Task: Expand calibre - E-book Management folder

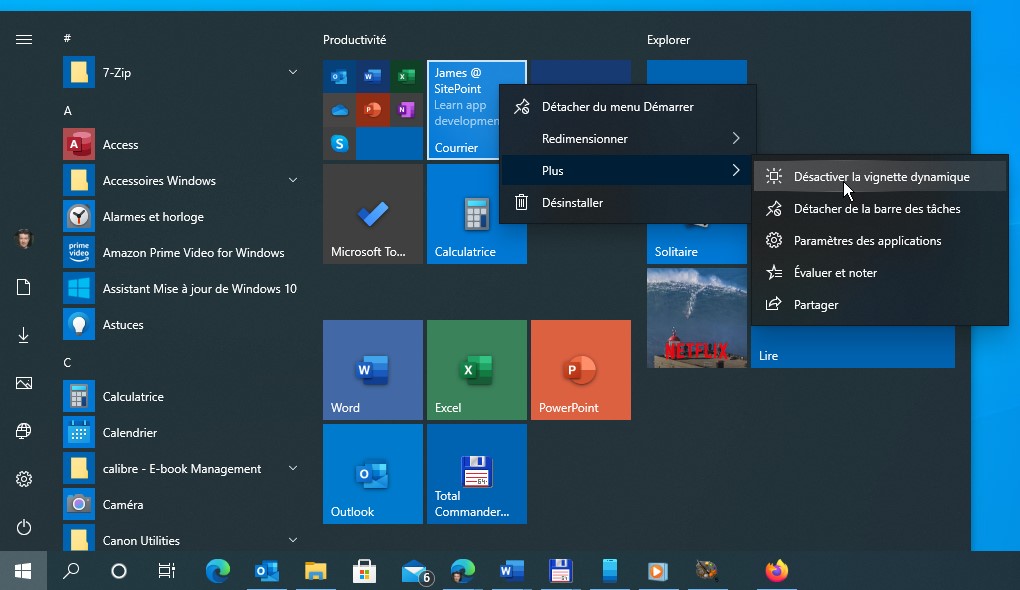Action: pos(293,469)
